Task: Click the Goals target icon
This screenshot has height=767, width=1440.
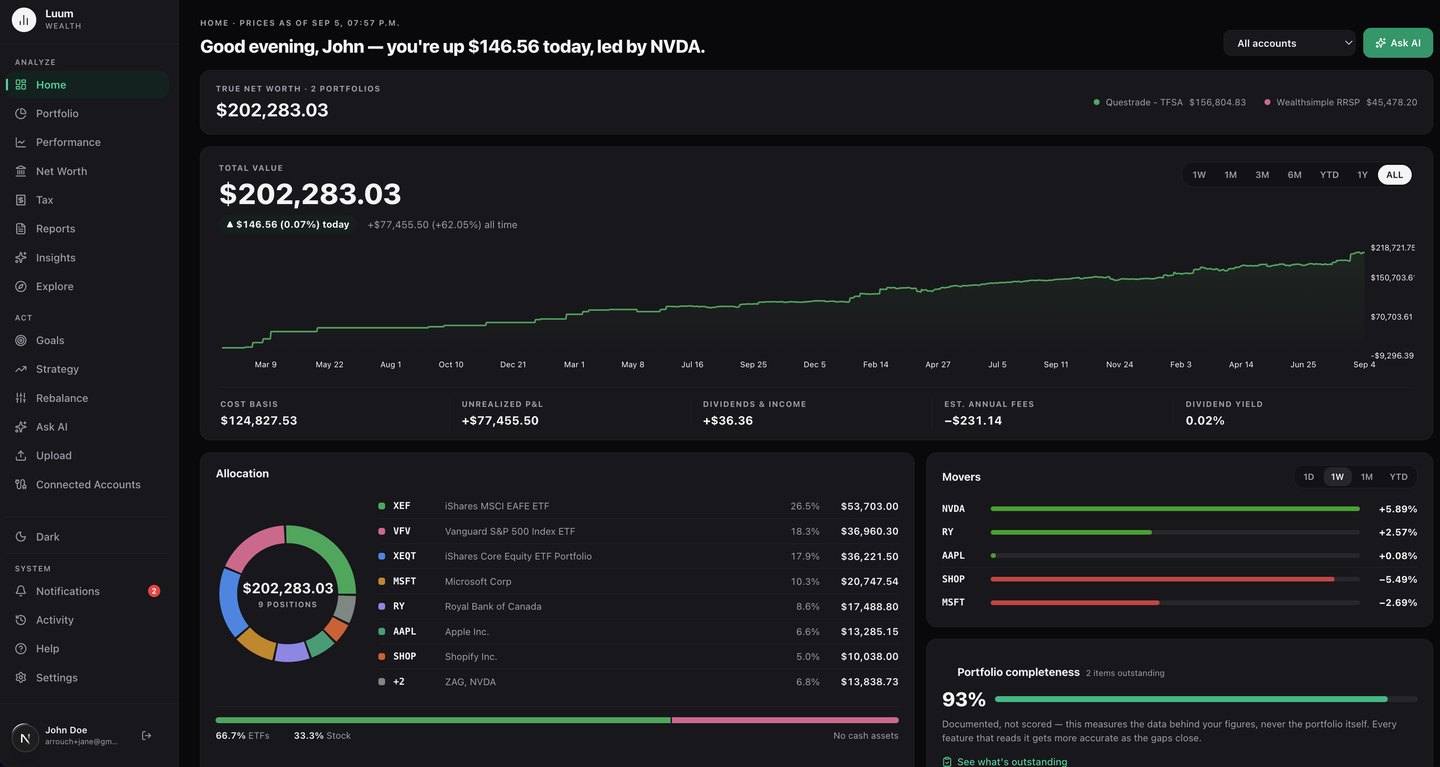Action: coord(21,340)
